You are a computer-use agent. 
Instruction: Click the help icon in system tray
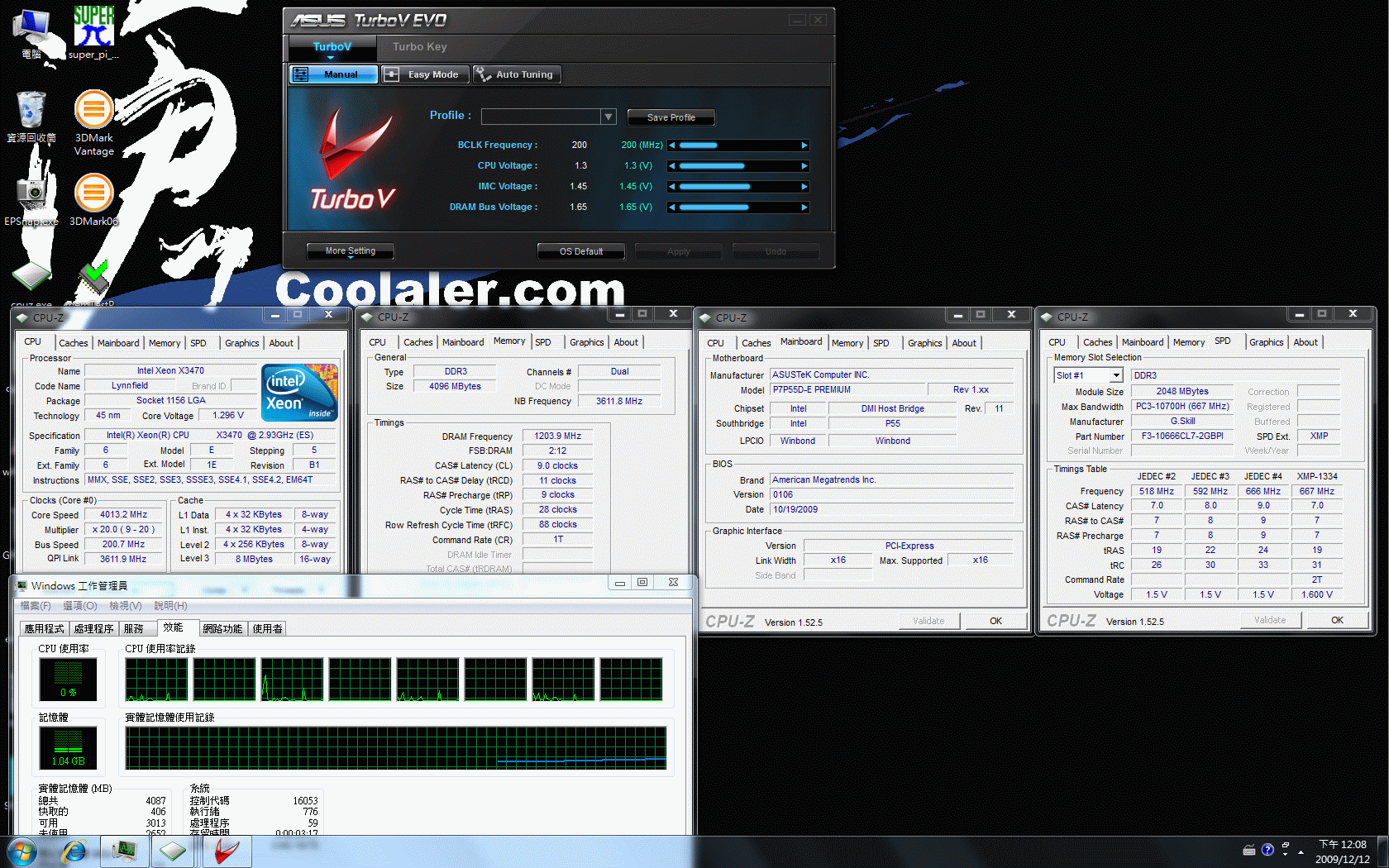[1267, 850]
